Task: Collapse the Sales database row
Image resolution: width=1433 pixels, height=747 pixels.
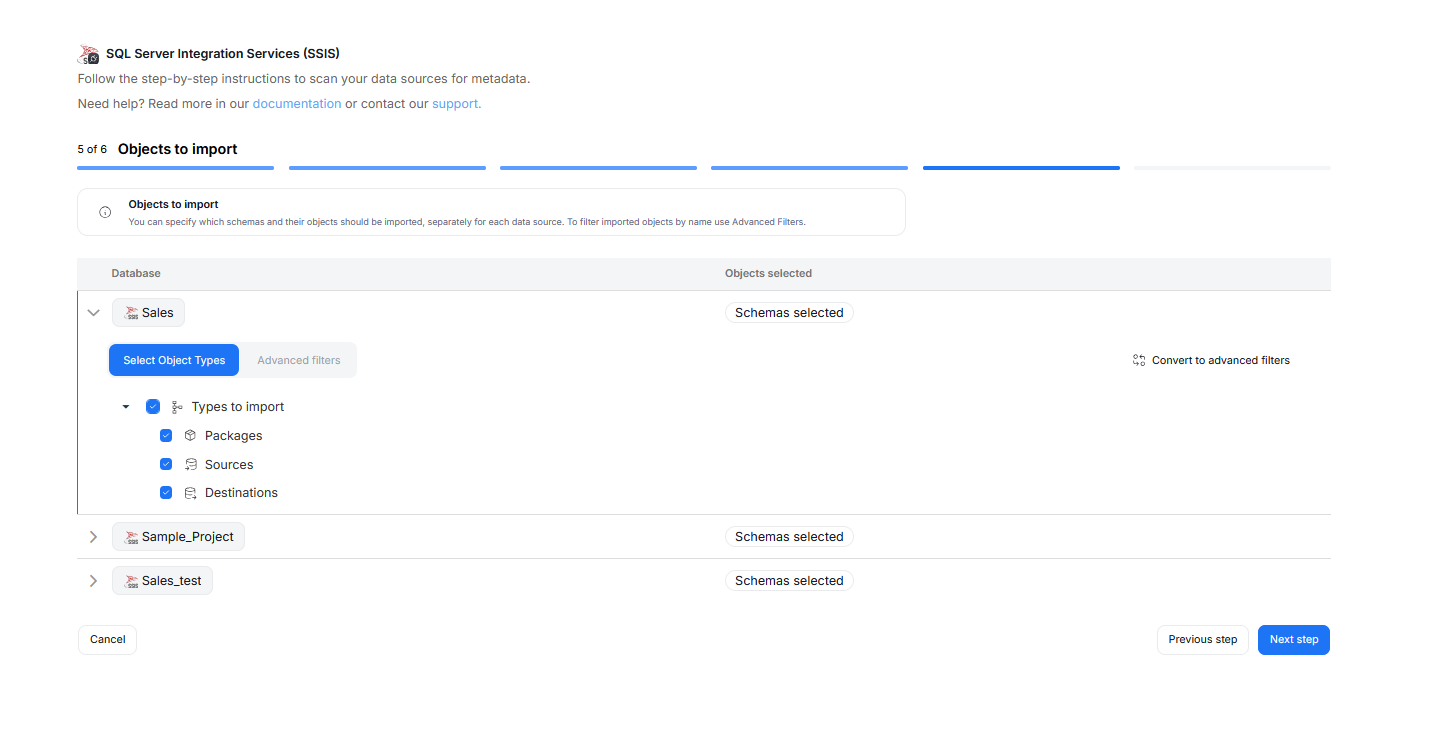Action: click(94, 313)
